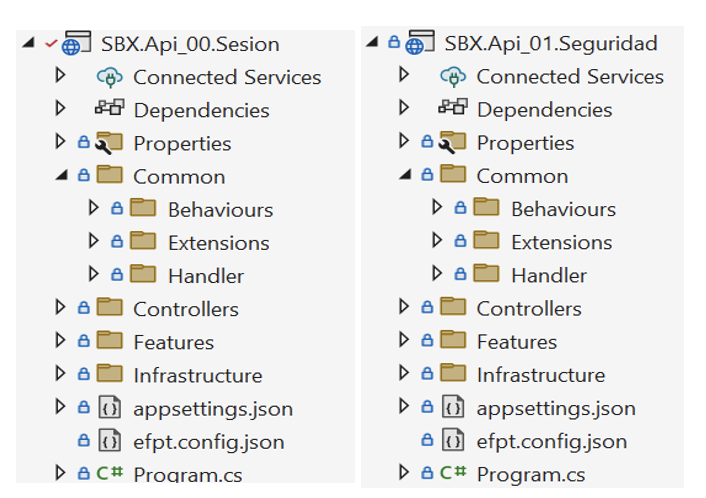Select Connected Services label in SBX.Api_00.Sesion
Image resolution: width=706 pixels, height=498 pixels.
click(227, 77)
